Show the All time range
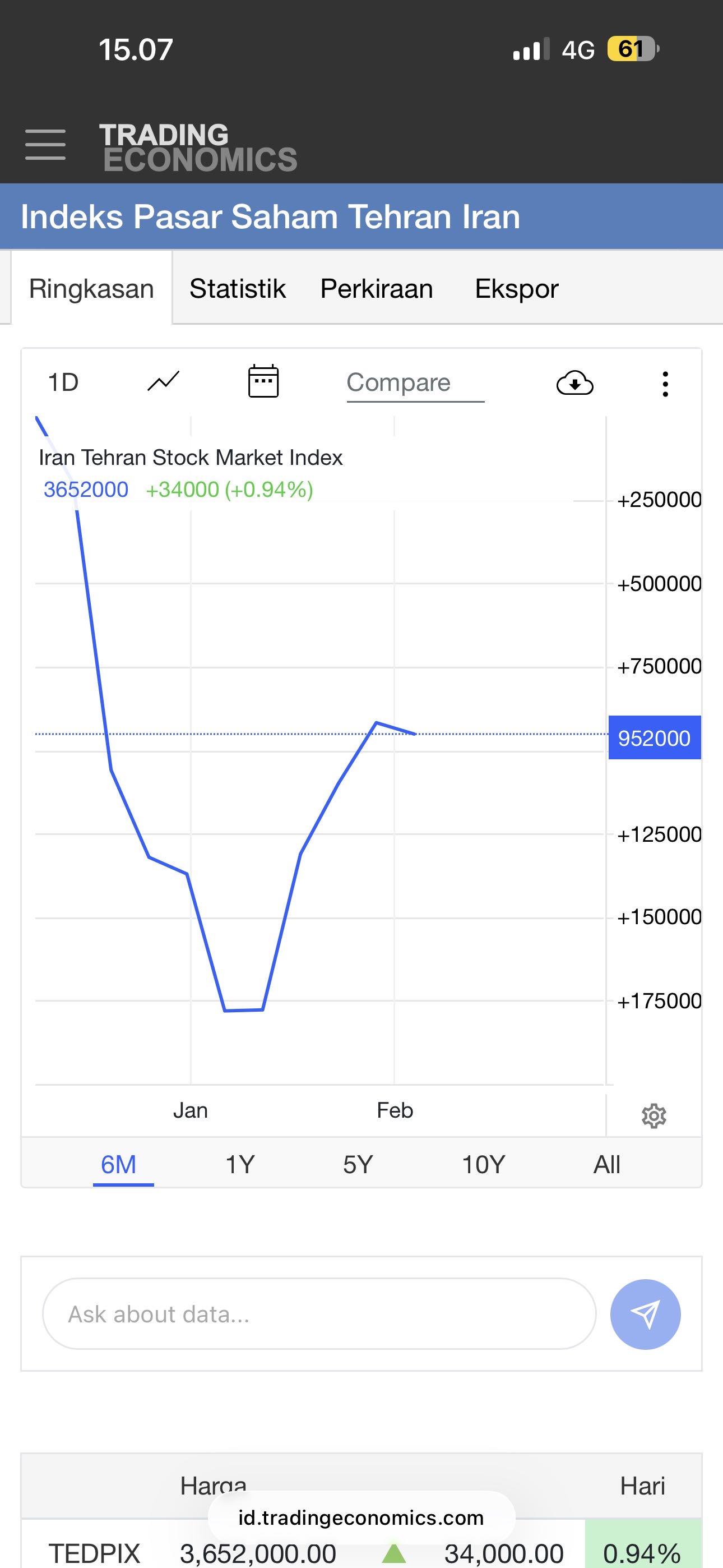 pos(607,1164)
